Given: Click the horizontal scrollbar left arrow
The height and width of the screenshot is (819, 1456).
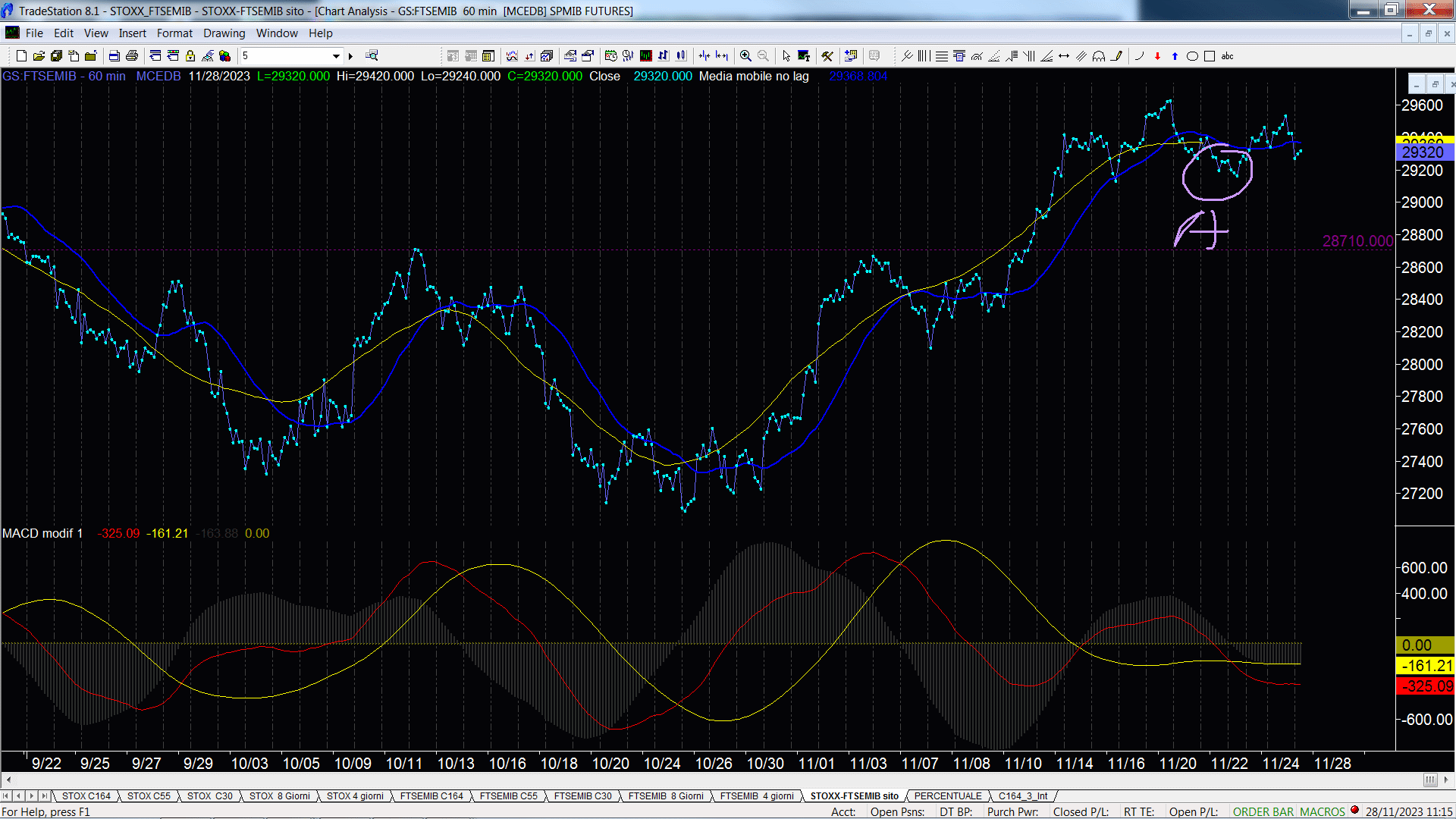Looking at the screenshot, I should [8, 780].
